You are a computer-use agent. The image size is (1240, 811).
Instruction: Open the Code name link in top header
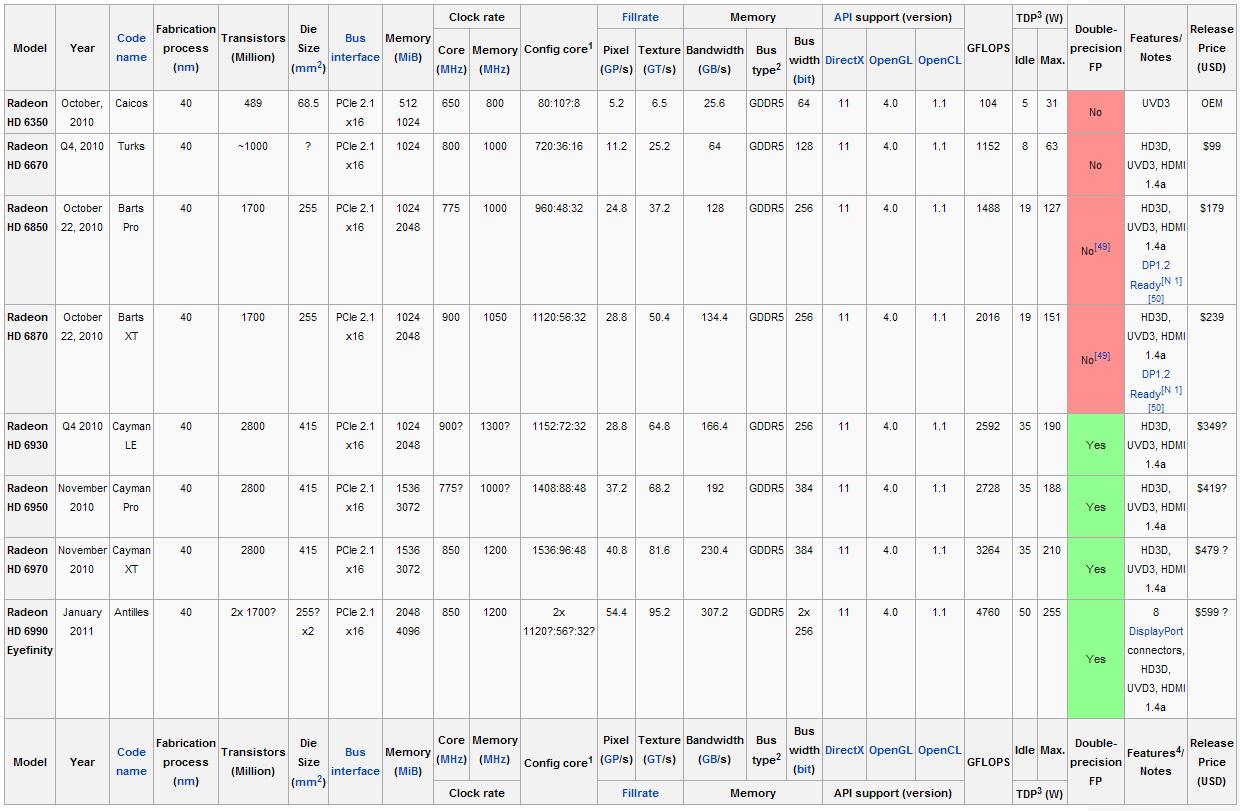click(131, 47)
